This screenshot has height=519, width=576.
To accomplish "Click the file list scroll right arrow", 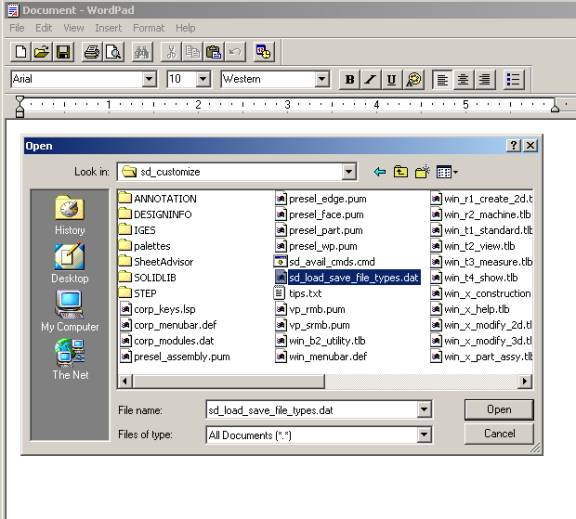I will coord(525,381).
